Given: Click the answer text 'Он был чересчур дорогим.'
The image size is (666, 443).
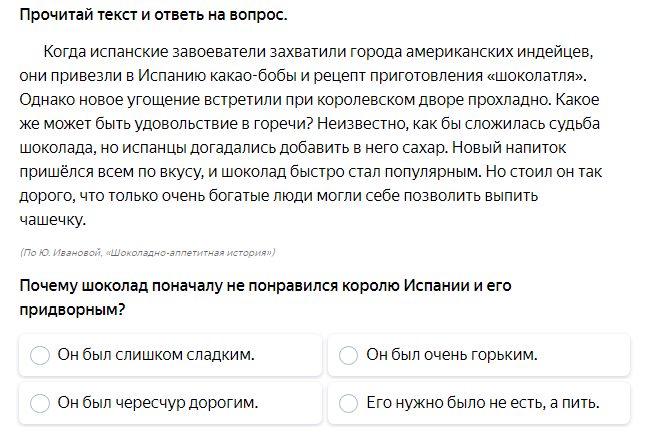Looking at the screenshot, I should coord(158,403).
